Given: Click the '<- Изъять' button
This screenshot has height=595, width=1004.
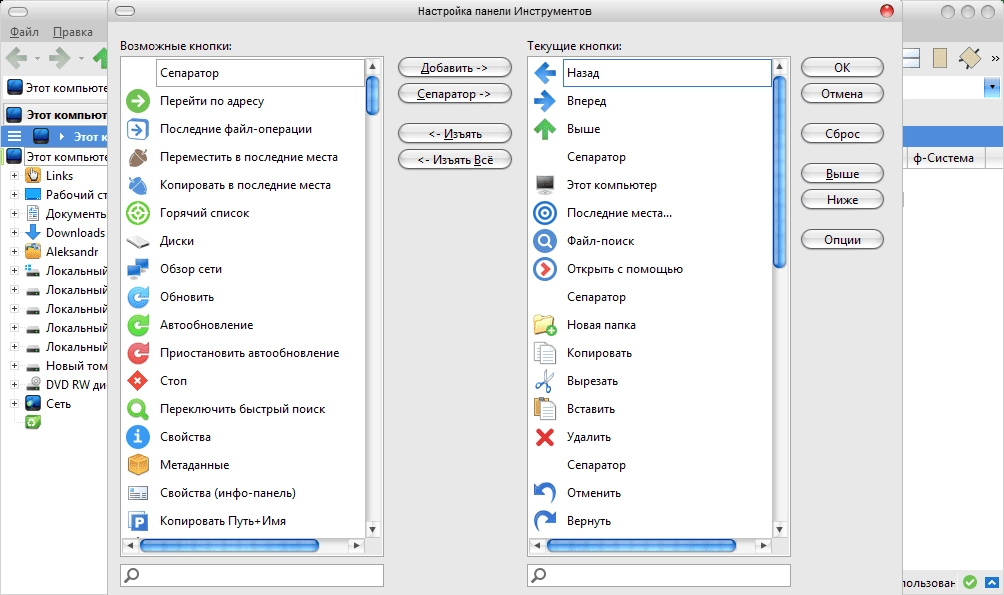Looking at the screenshot, I should pyautogui.click(x=455, y=133).
